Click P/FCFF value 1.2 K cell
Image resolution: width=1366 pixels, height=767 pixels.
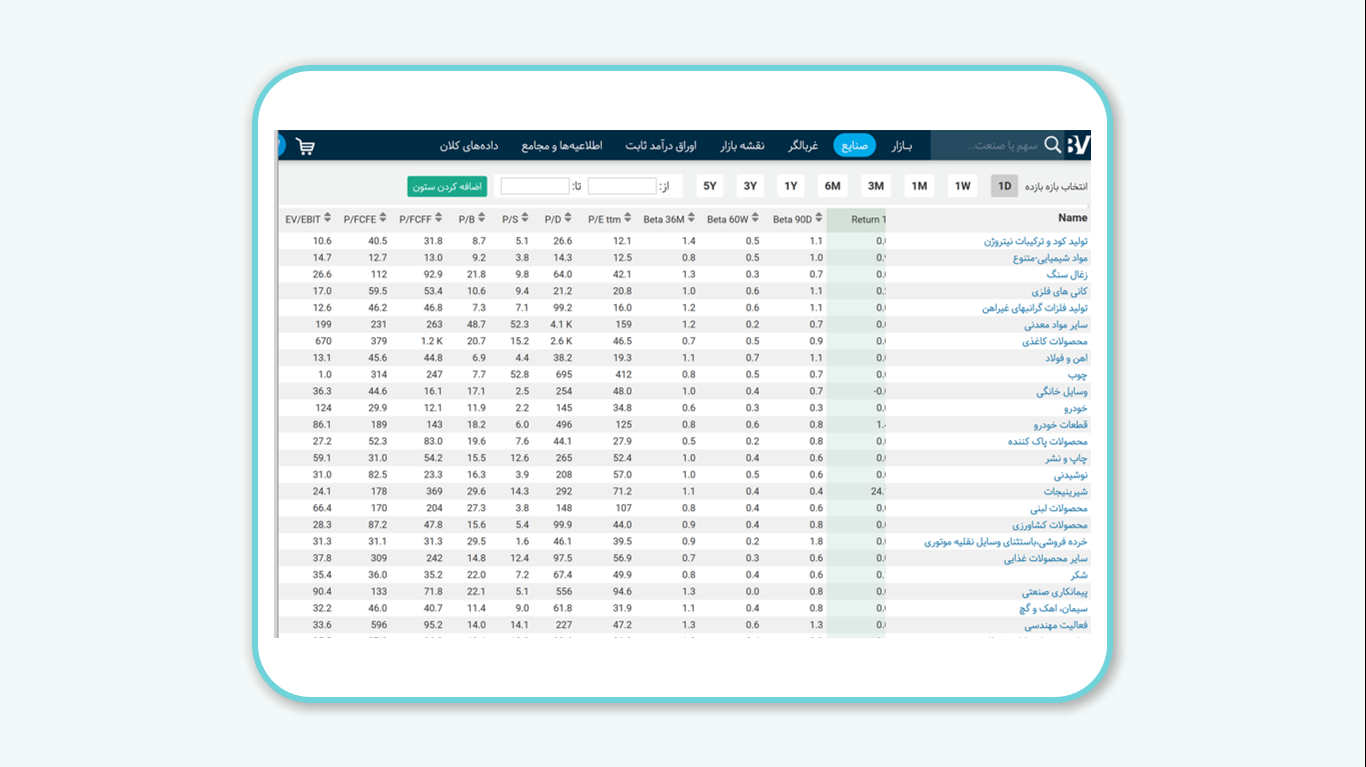[x=431, y=341]
